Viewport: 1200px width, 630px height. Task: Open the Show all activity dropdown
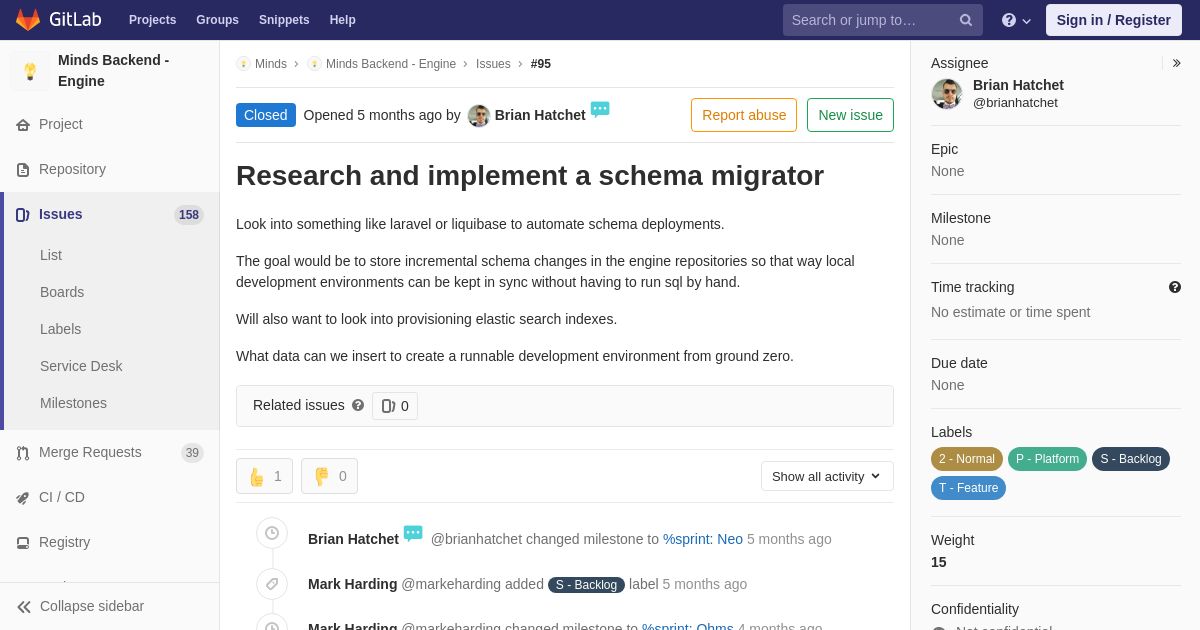point(827,476)
